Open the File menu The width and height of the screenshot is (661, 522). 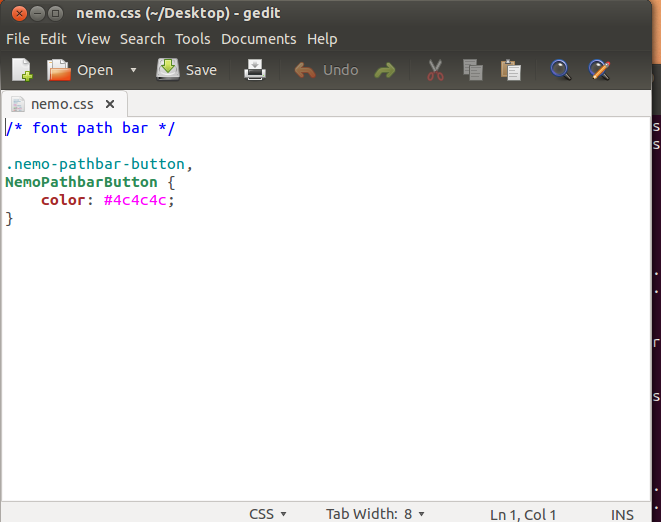pyautogui.click(x=18, y=39)
